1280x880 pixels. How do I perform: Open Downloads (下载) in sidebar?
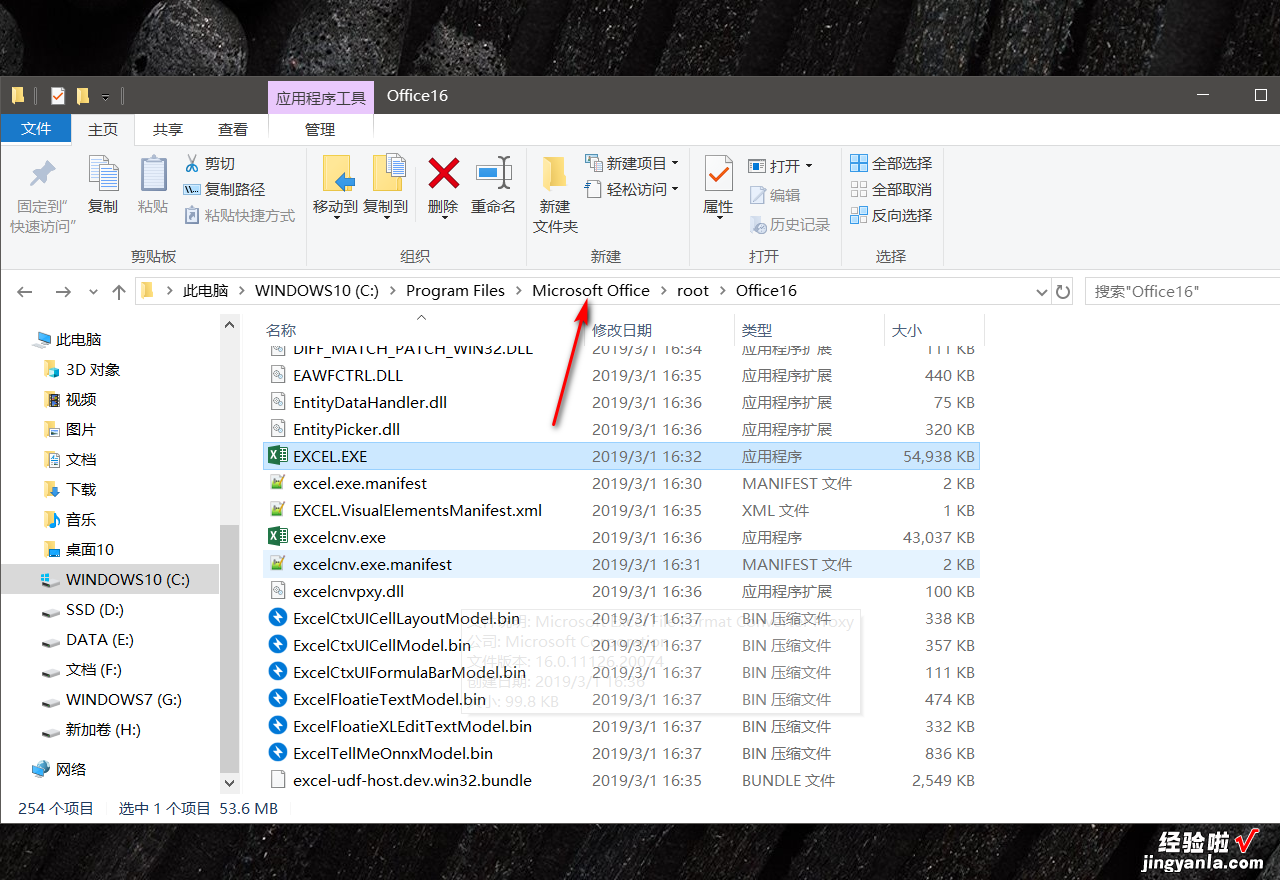click(x=81, y=489)
